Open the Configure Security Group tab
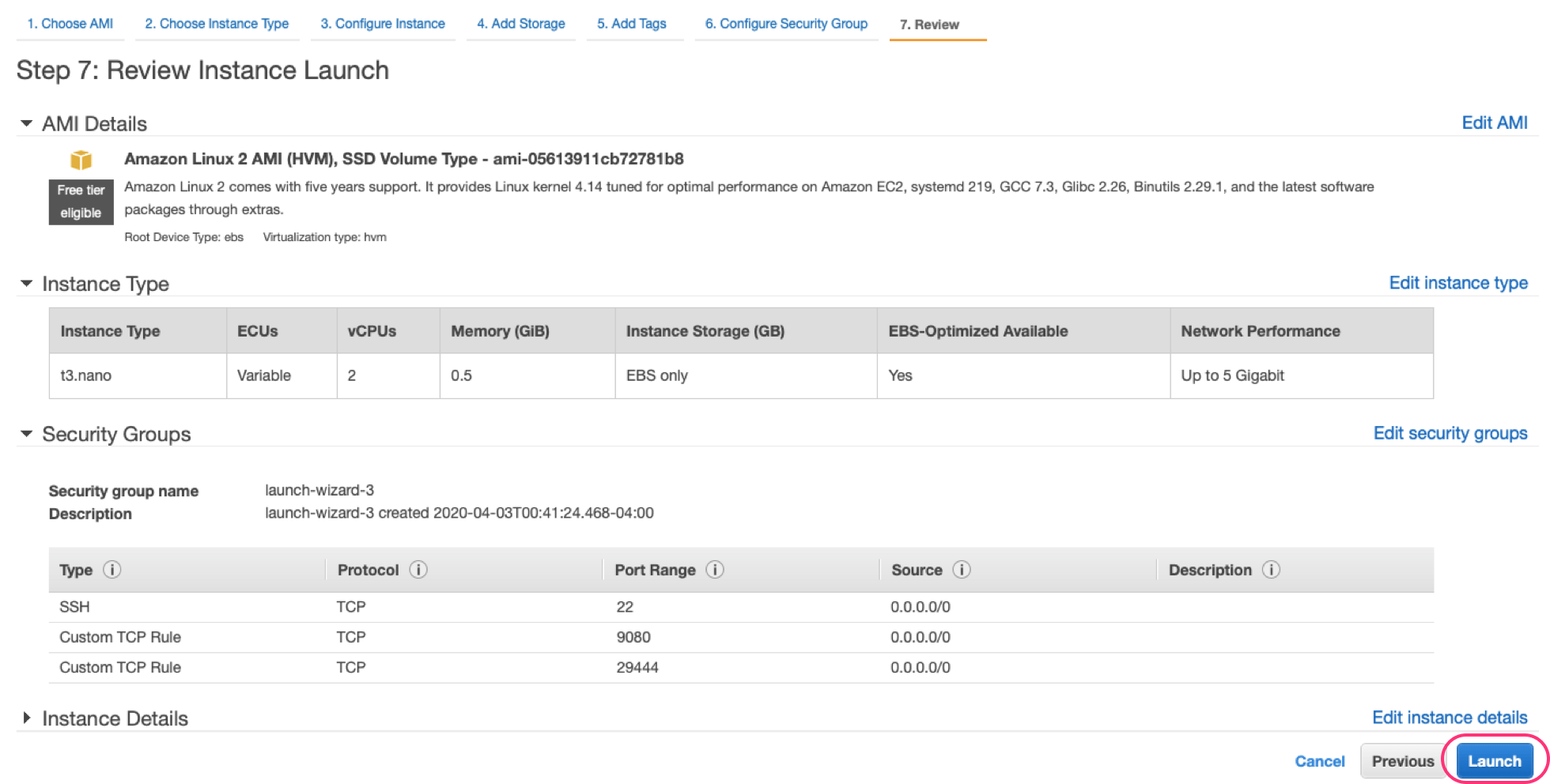The height and width of the screenshot is (784, 1550). [786, 24]
